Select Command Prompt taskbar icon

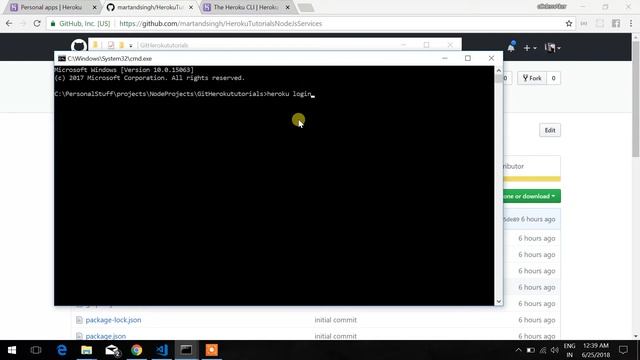tap(187, 350)
